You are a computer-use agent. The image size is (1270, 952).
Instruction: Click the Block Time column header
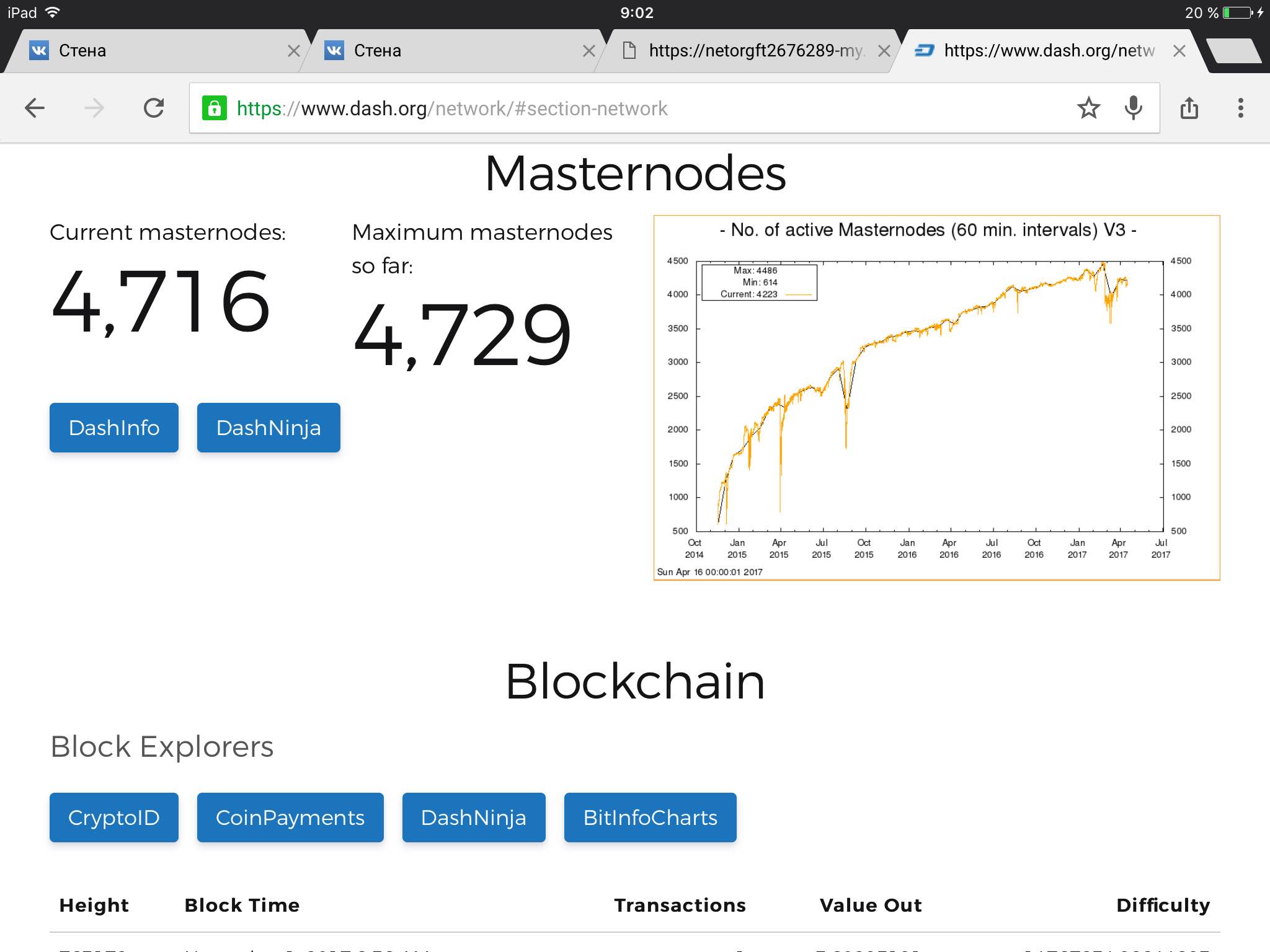coord(242,906)
